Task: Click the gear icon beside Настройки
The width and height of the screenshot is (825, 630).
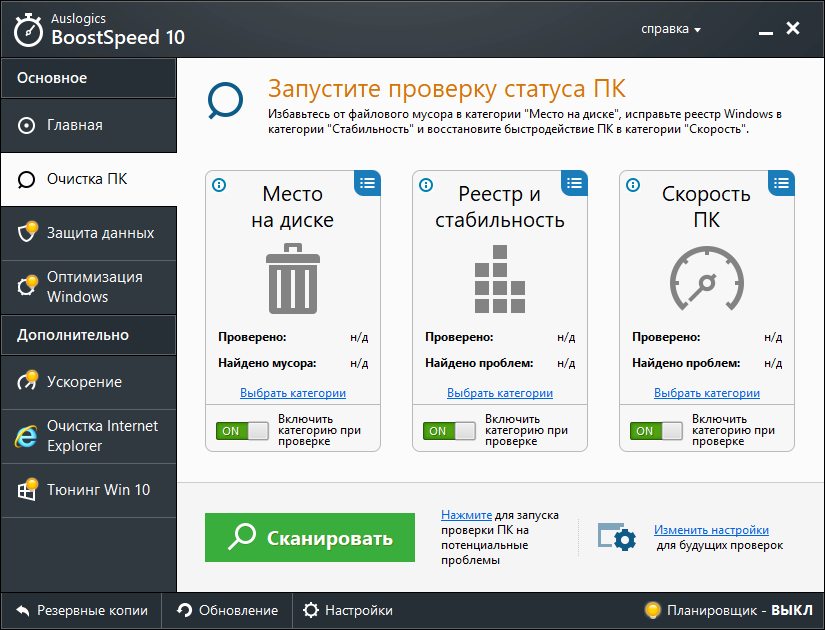Action: 311,611
